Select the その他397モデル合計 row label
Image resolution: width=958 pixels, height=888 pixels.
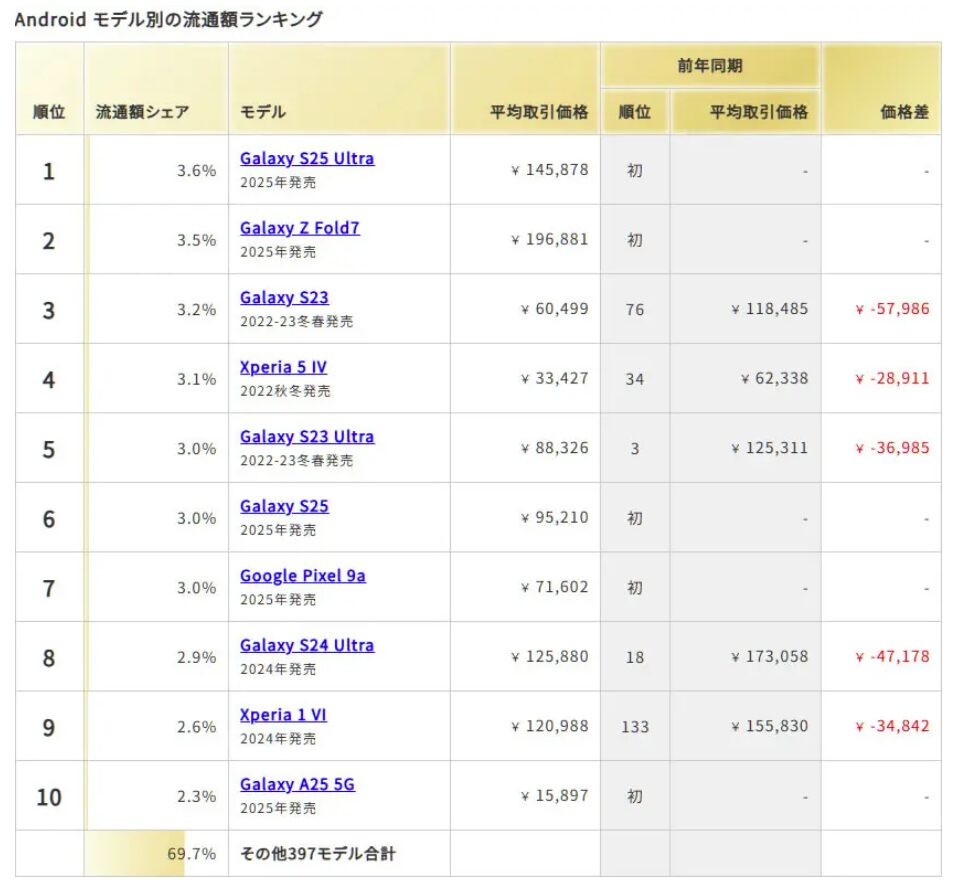pyautogui.click(x=317, y=854)
